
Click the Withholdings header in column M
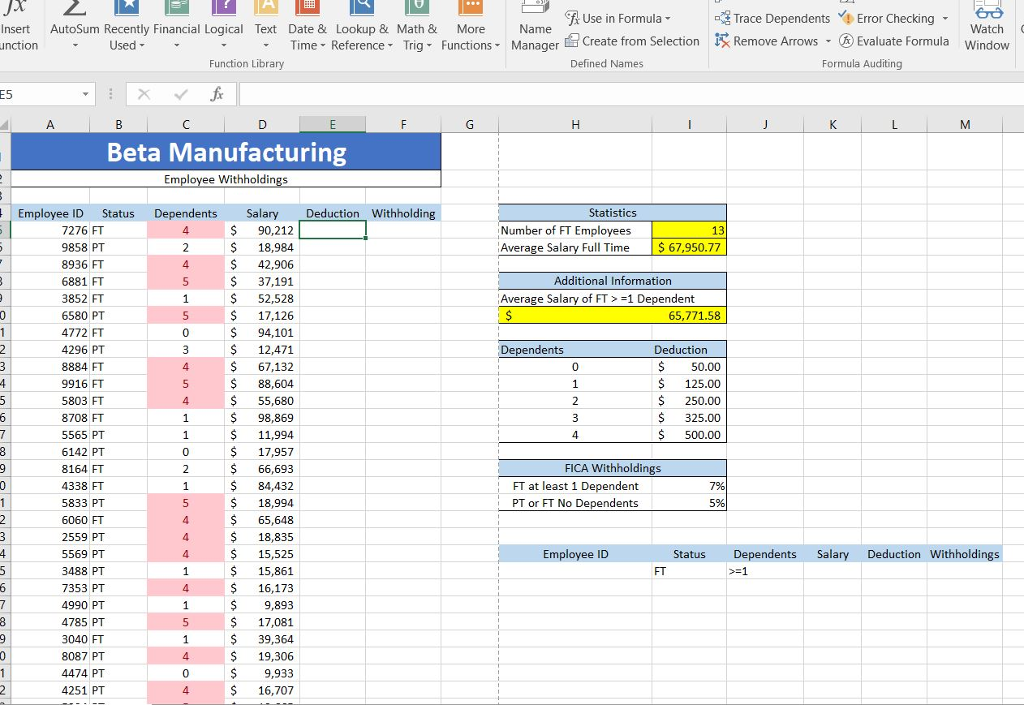(x=965, y=554)
